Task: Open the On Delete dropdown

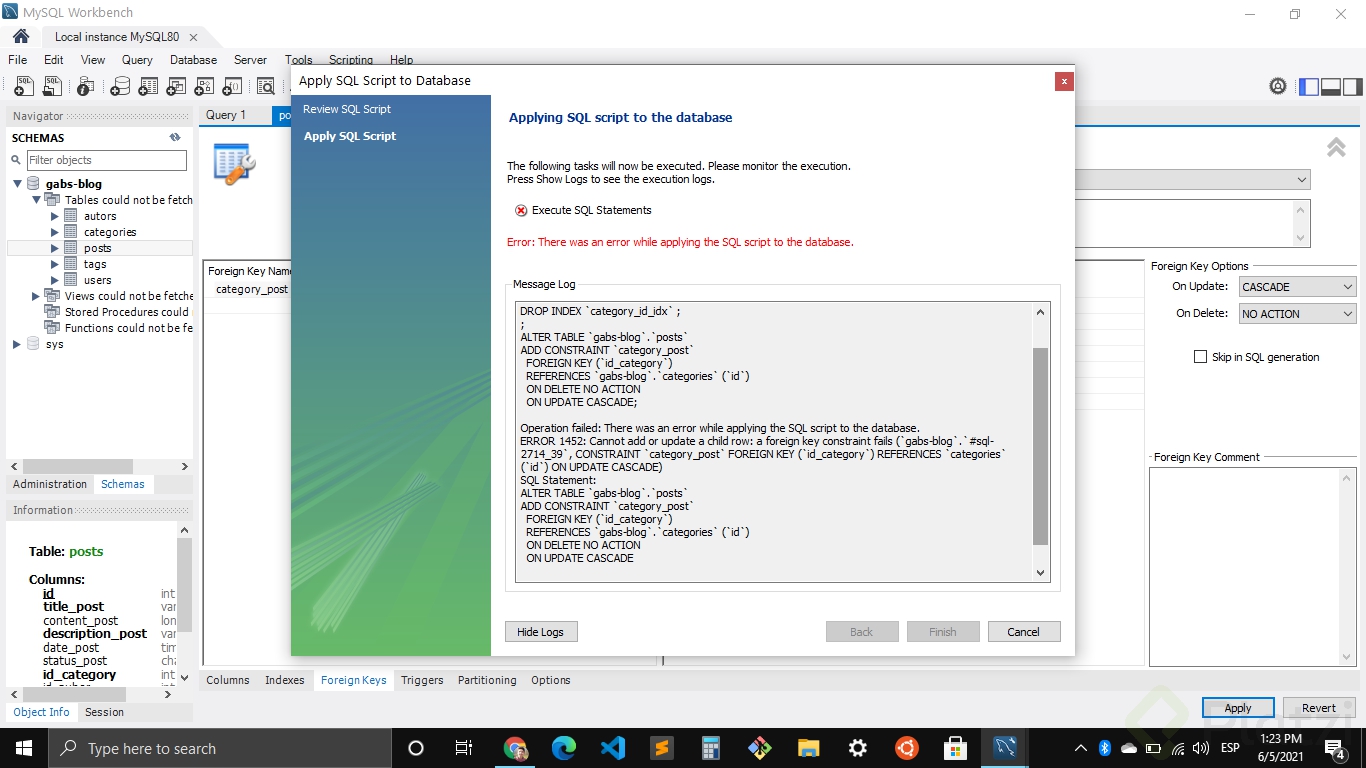Action: point(1297,314)
